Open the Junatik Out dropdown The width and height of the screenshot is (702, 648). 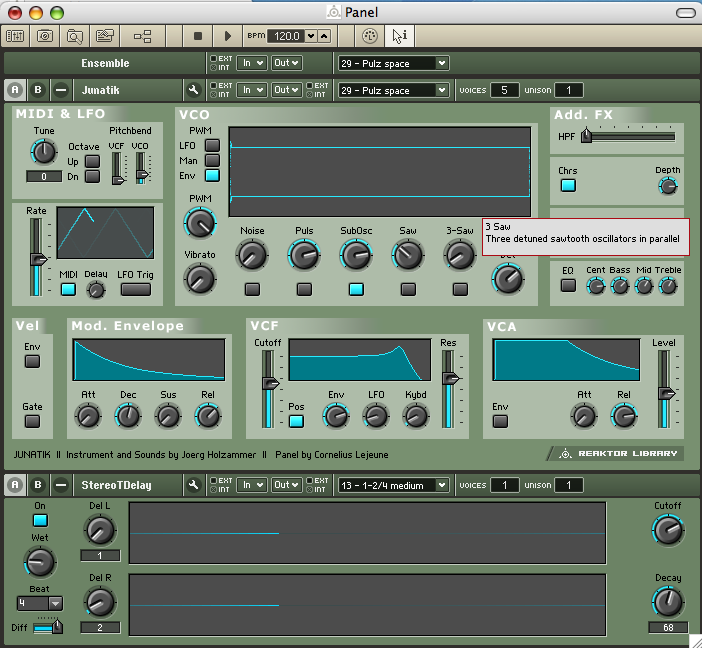287,90
